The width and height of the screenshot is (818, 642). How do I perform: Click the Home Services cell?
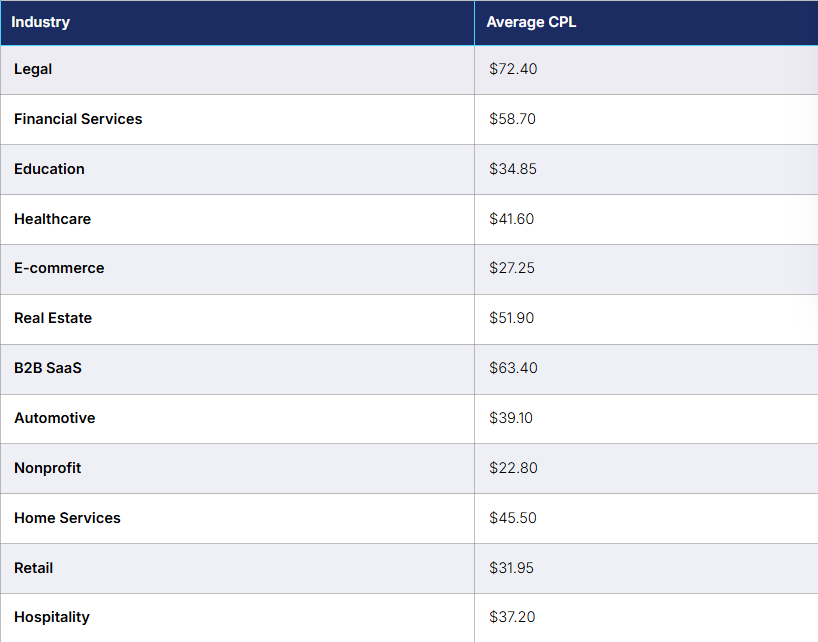pyautogui.click(x=237, y=518)
